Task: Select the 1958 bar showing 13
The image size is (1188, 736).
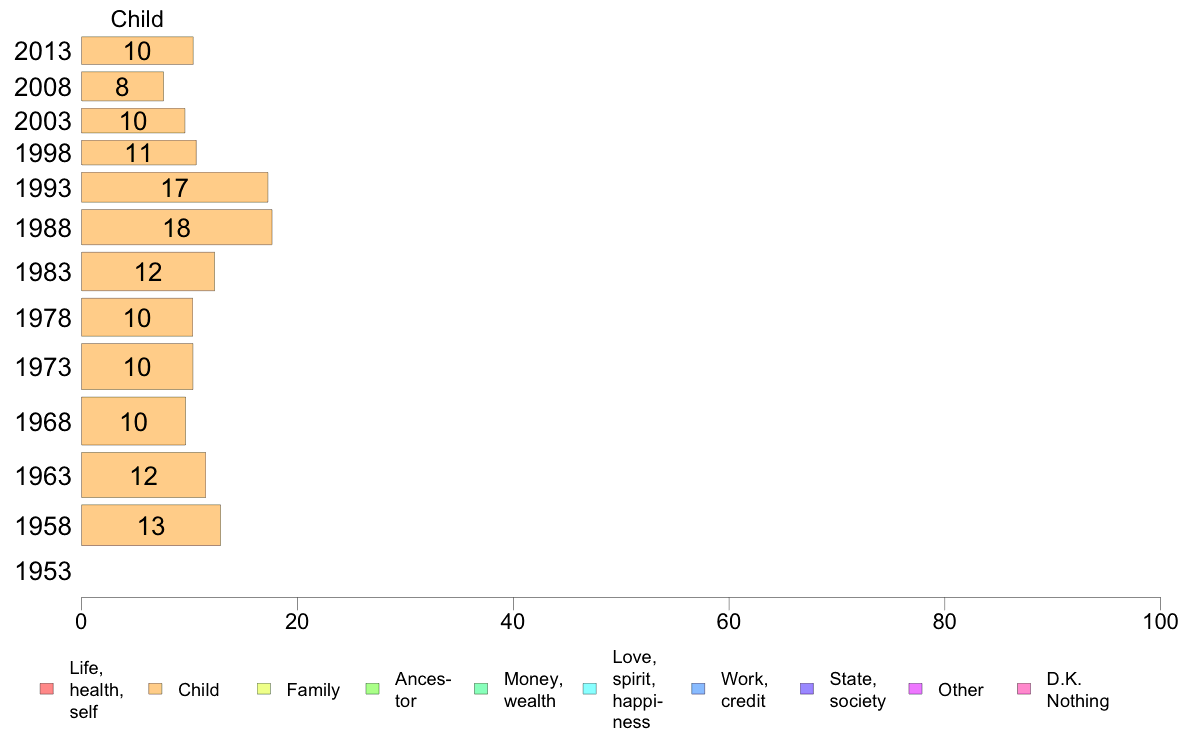Action: [151, 525]
